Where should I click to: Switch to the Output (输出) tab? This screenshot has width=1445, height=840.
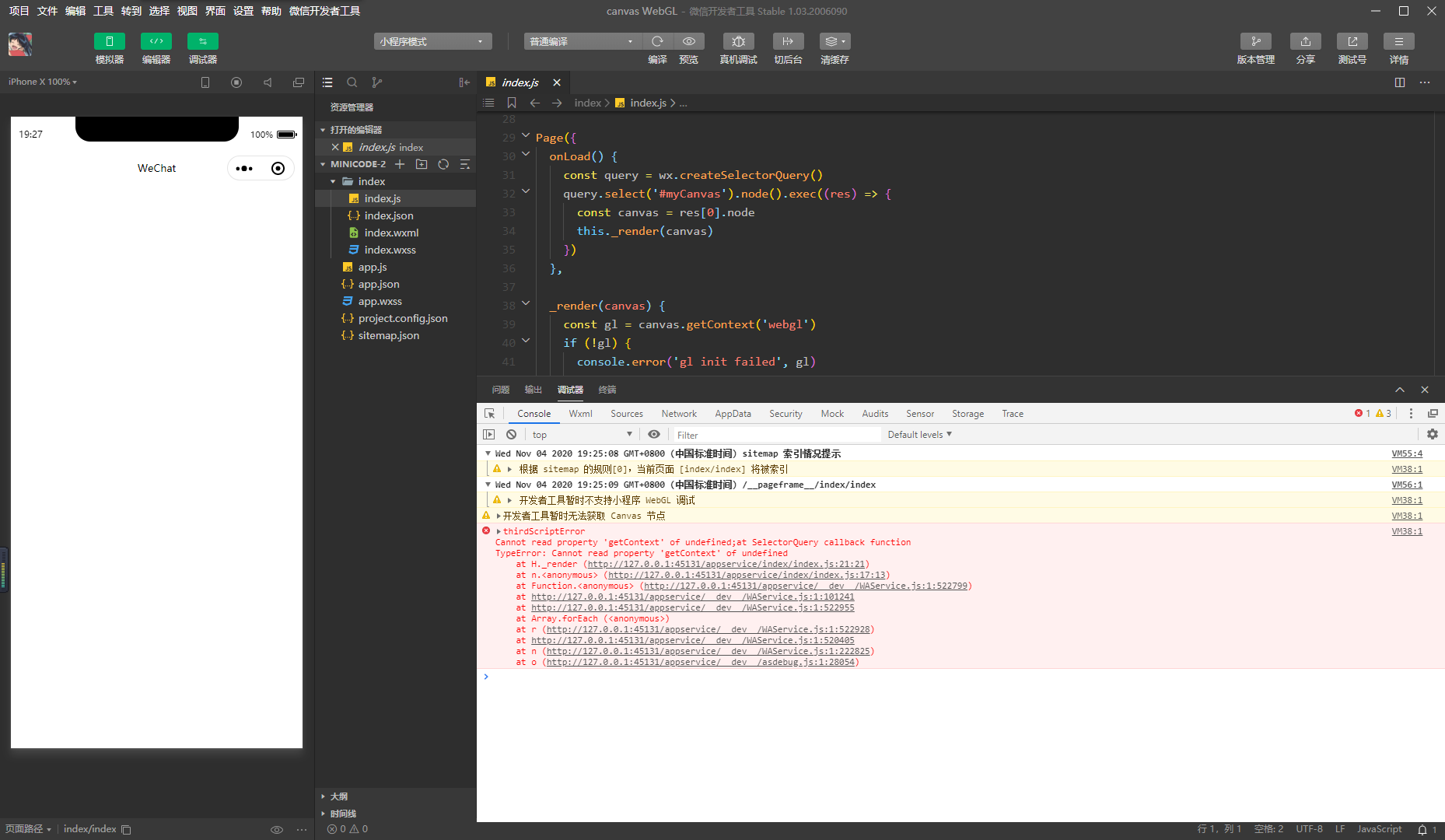(x=534, y=390)
